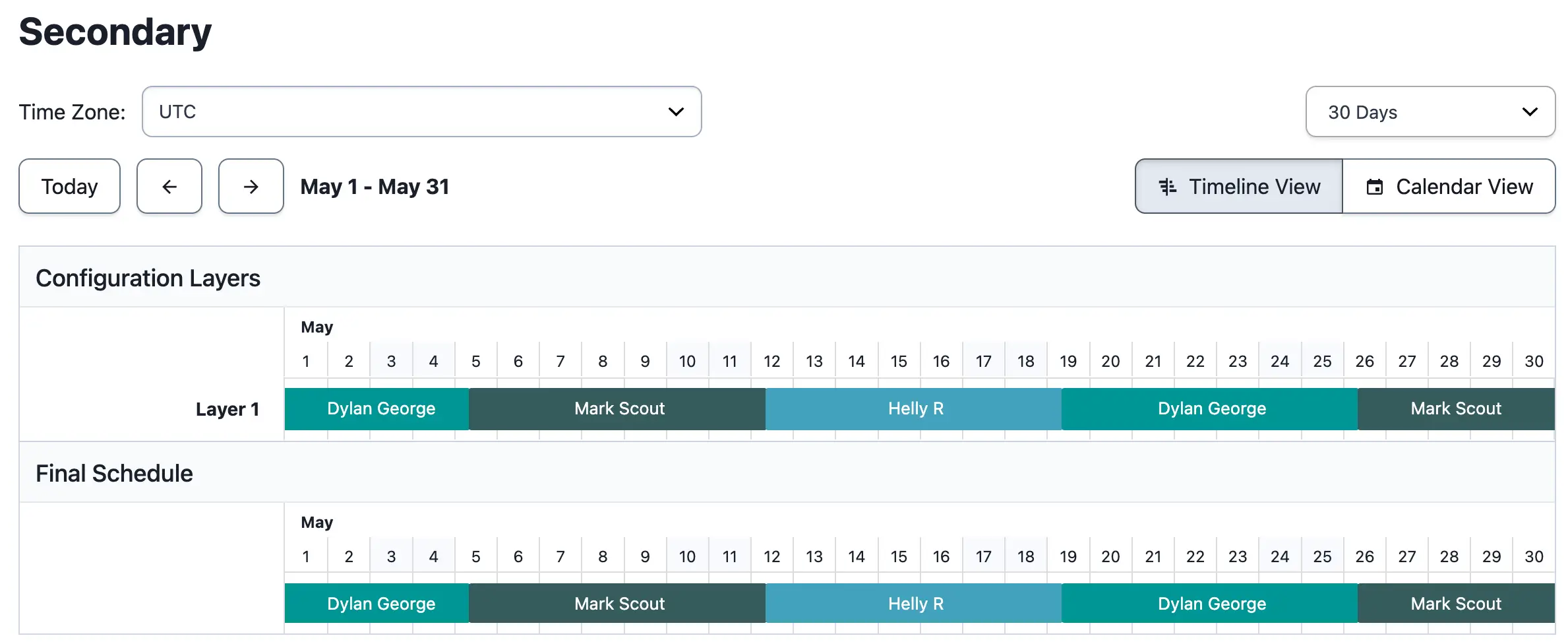Click last Mark Scout block in Final Schedule
Screen dimensions: 1568x644
click(x=1457, y=603)
